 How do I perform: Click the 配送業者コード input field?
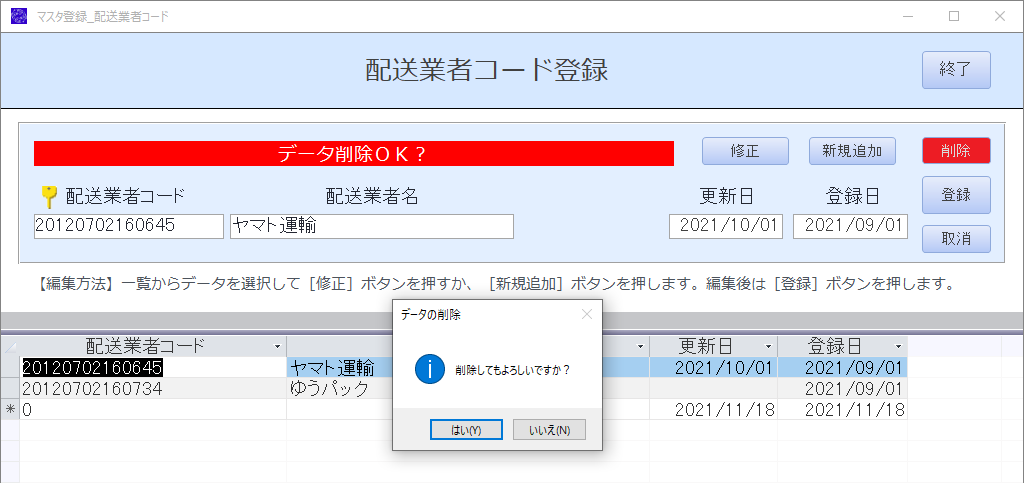129,226
